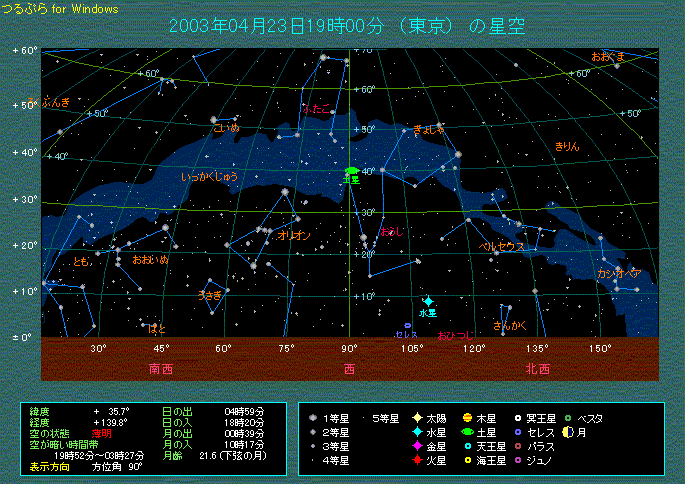685x484 pixels.
Task: Select the 木星 Jupiter icon in legend
Action: pyautogui.click(x=467, y=418)
